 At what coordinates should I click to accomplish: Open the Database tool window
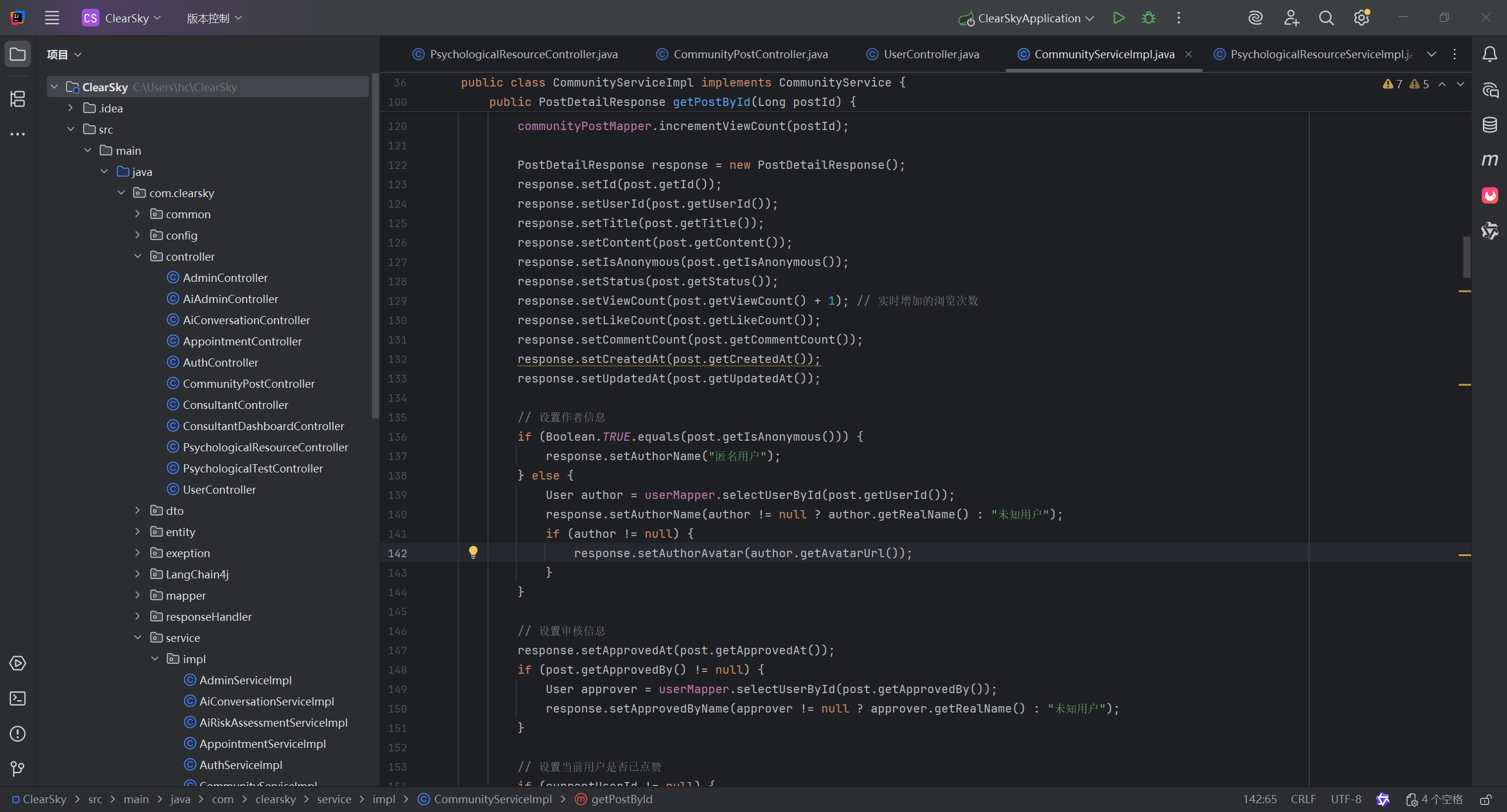[1489, 125]
